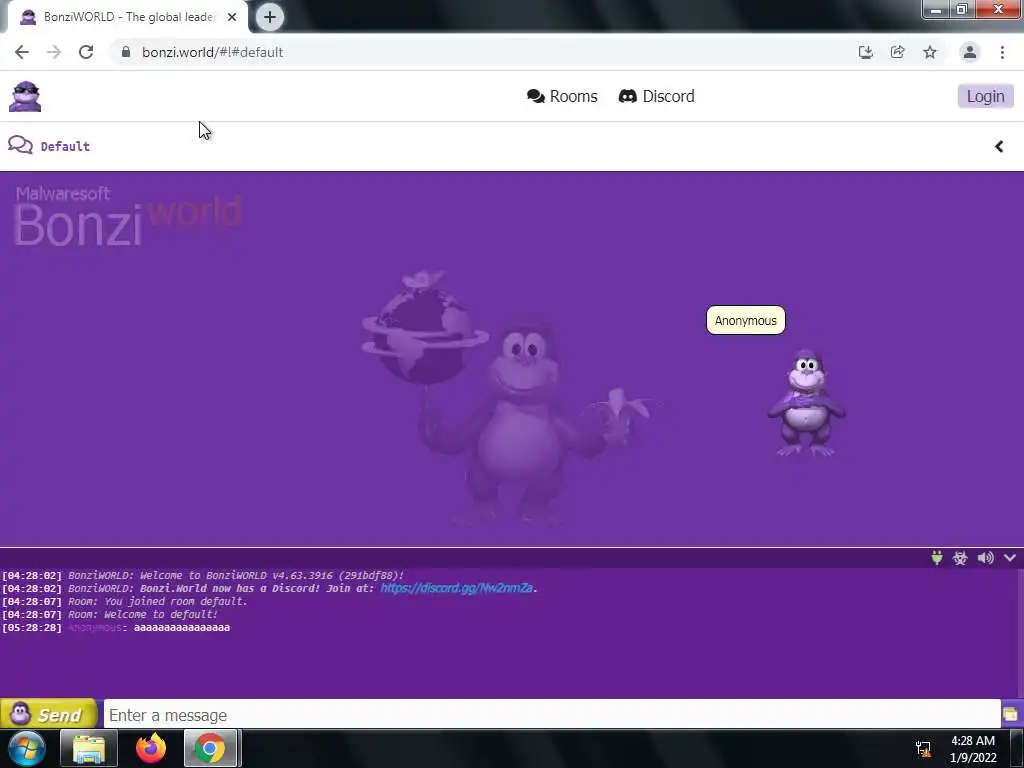
Task: Open the Discord link in header
Action: pos(656,96)
